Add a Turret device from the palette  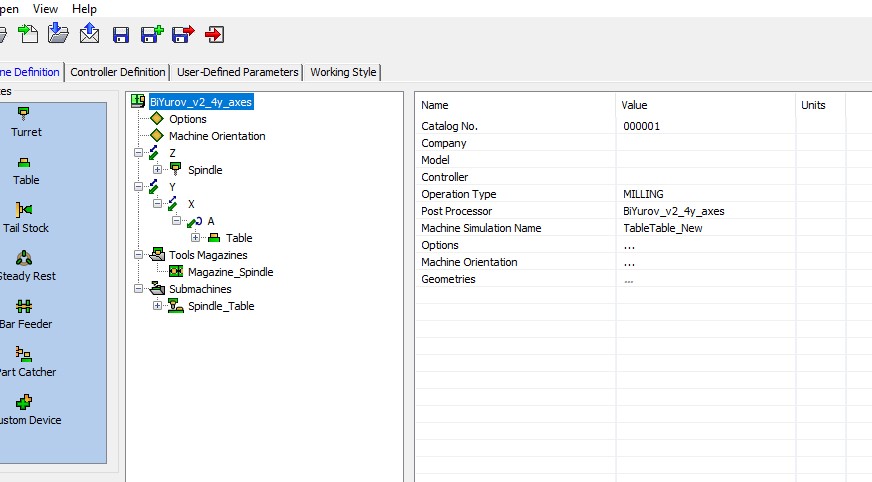[25, 120]
